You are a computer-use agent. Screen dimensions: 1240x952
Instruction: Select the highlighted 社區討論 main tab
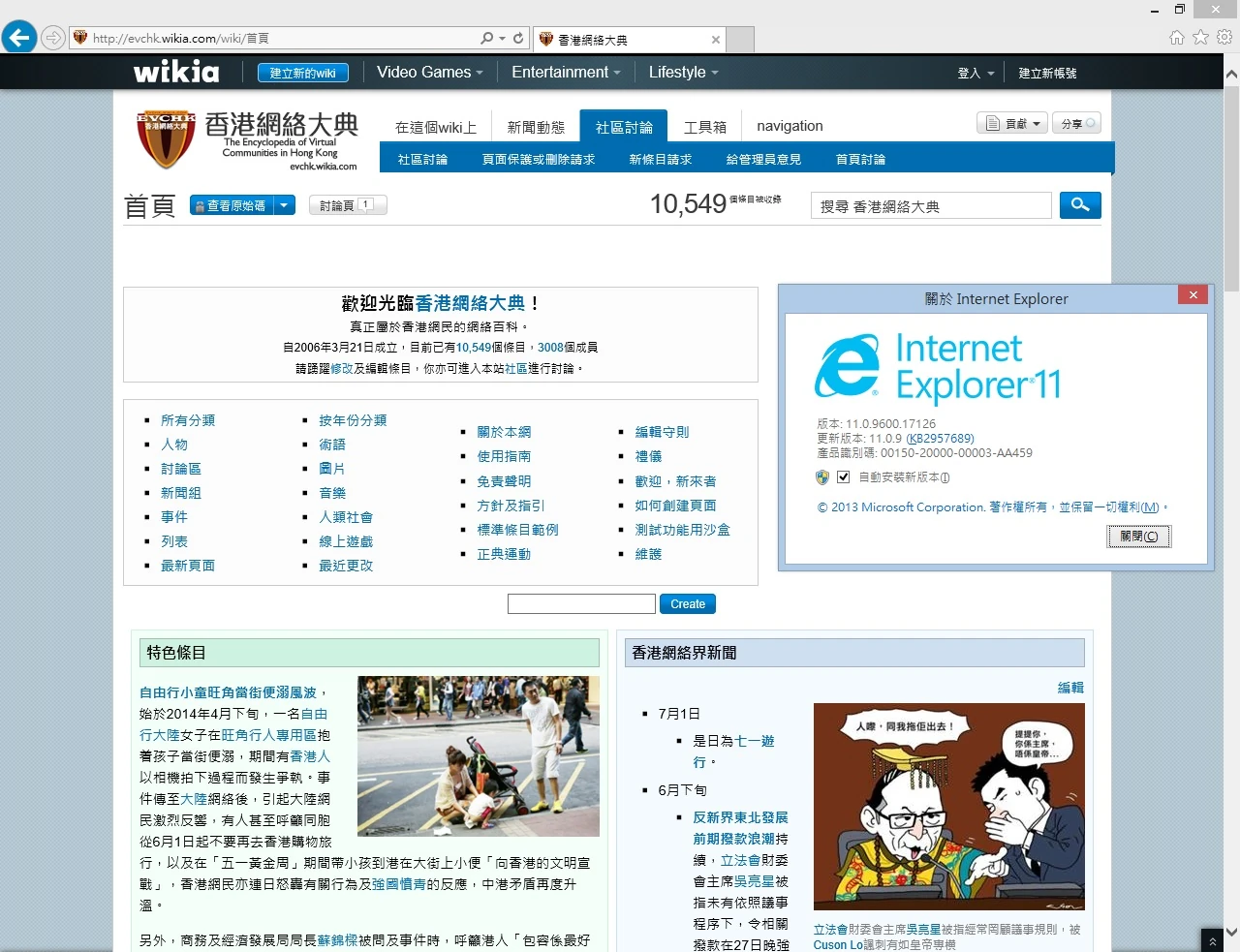[x=624, y=127]
